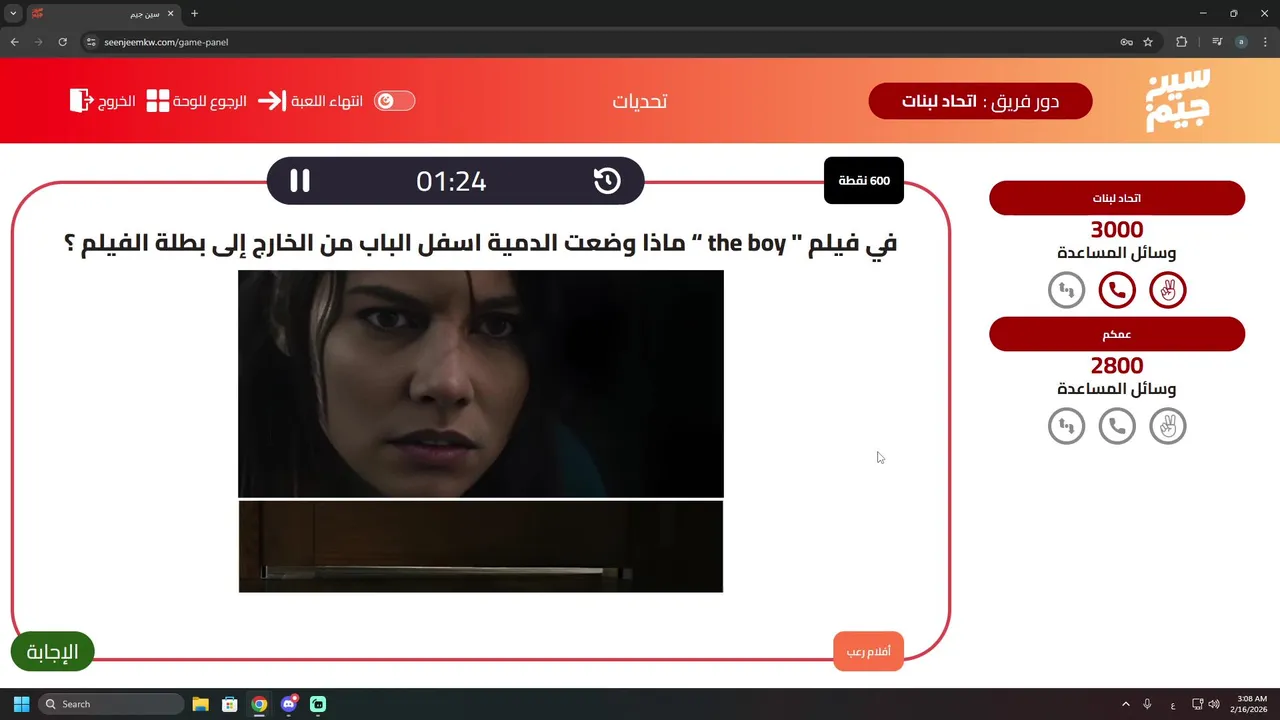Click the عمكم score 2800
Image resolution: width=1280 pixels, height=720 pixels.
coord(1117,366)
